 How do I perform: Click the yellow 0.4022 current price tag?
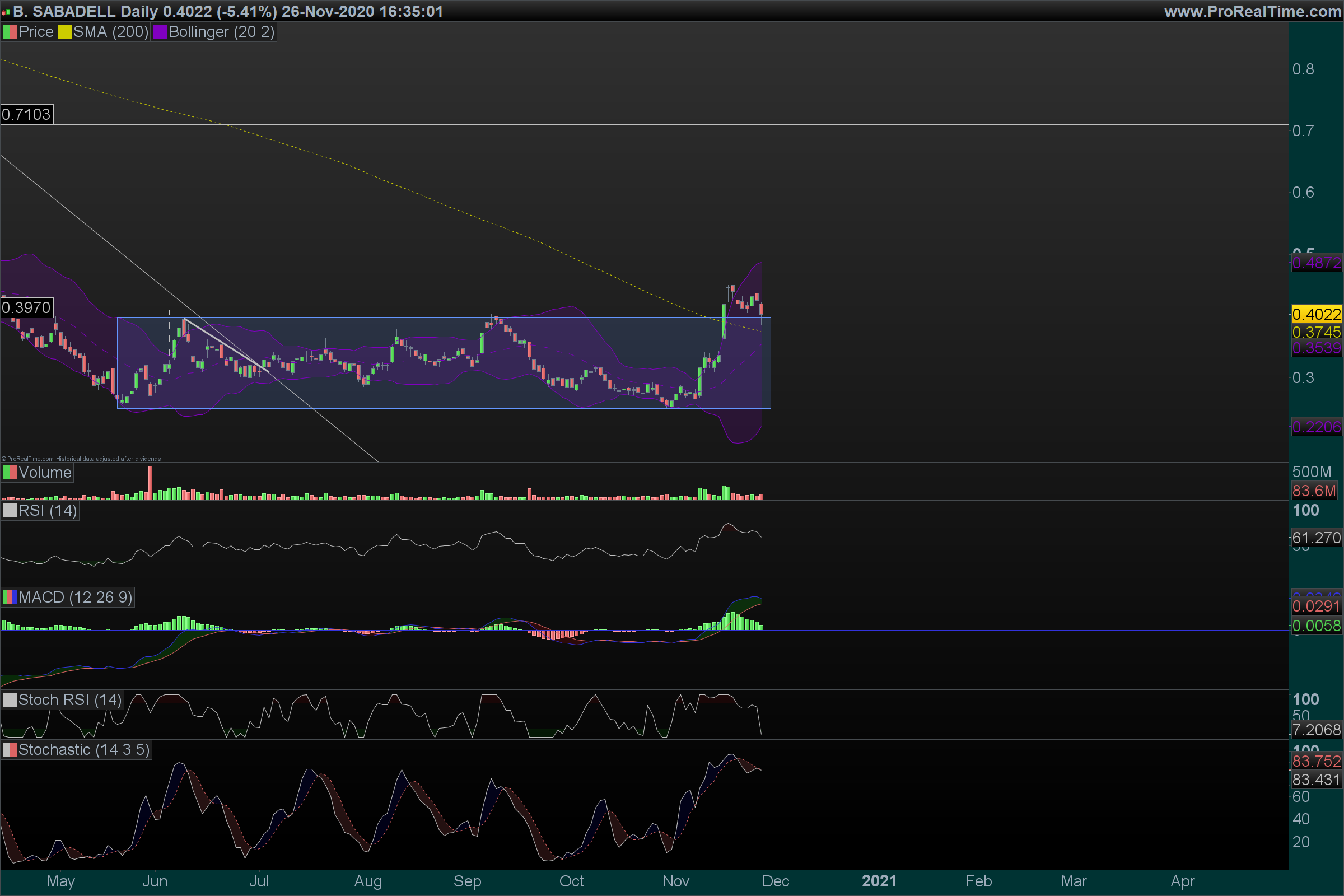coord(1316,314)
